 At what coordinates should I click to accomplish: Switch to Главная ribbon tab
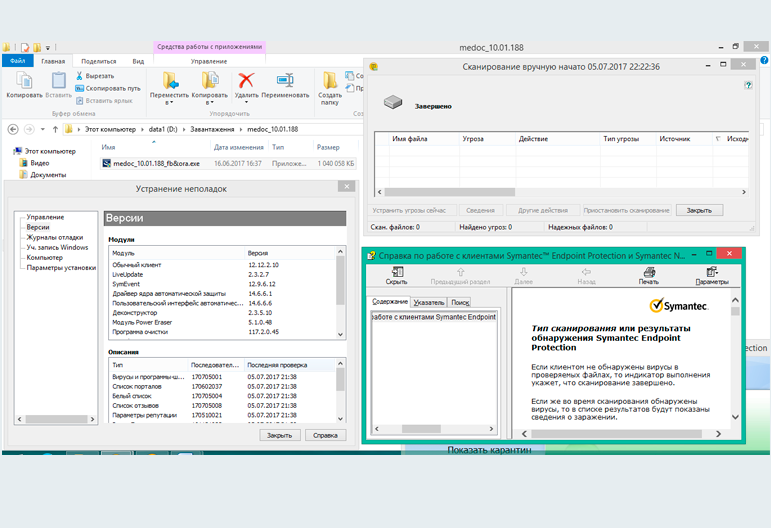[53, 61]
